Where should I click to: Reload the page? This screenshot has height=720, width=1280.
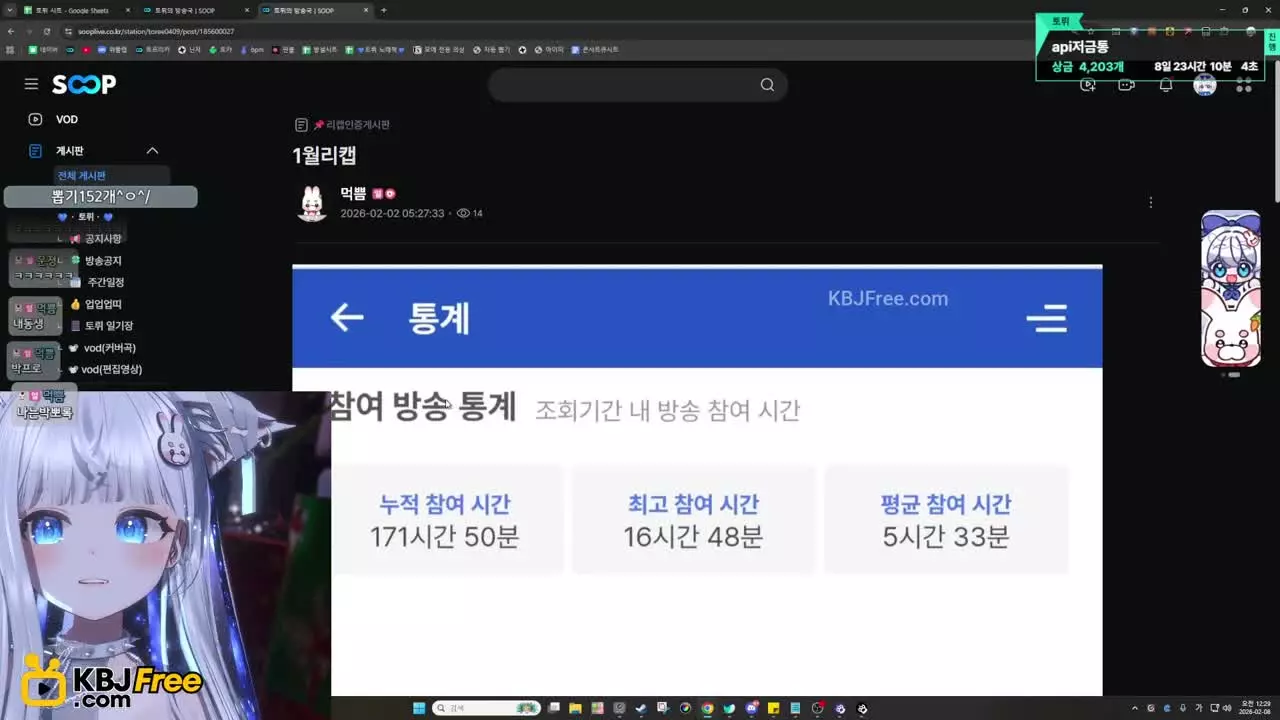click(x=46, y=31)
